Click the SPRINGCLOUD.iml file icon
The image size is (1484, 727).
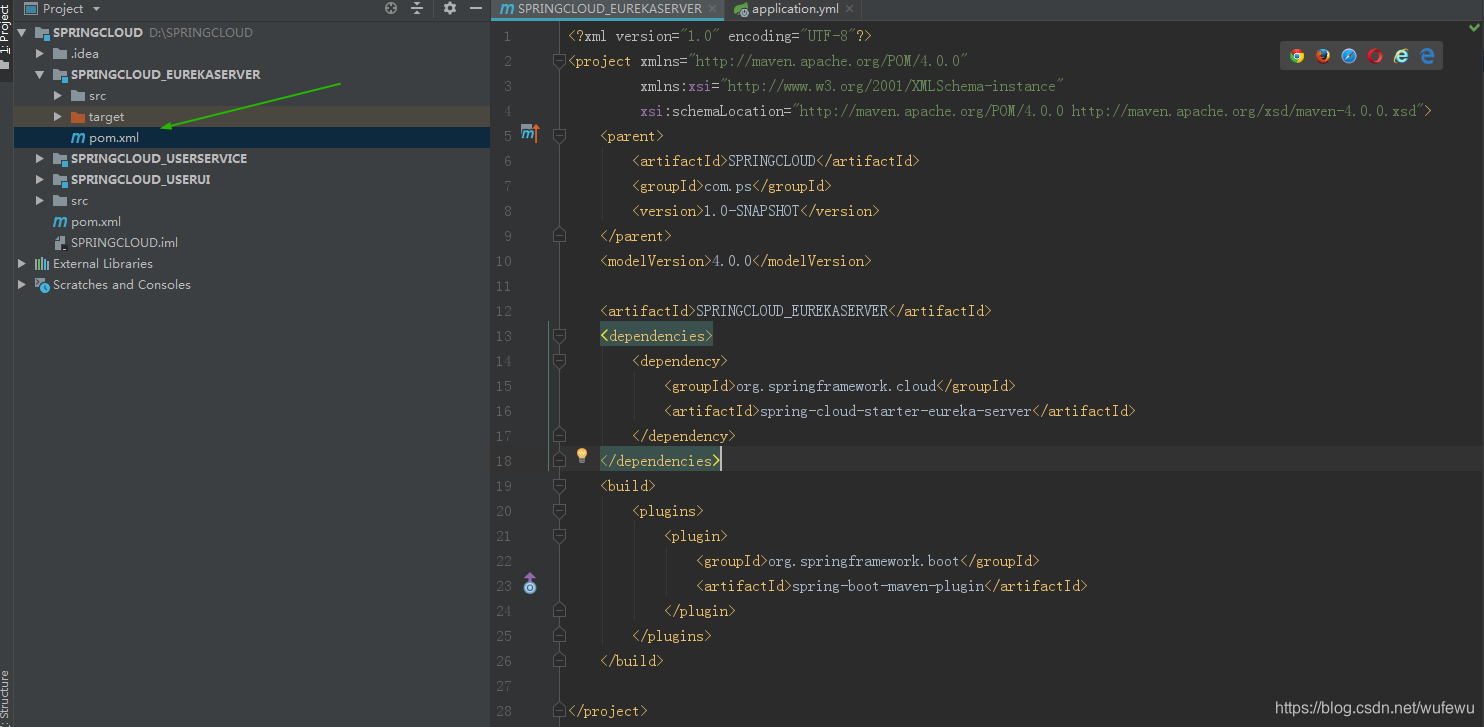[60, 243]
